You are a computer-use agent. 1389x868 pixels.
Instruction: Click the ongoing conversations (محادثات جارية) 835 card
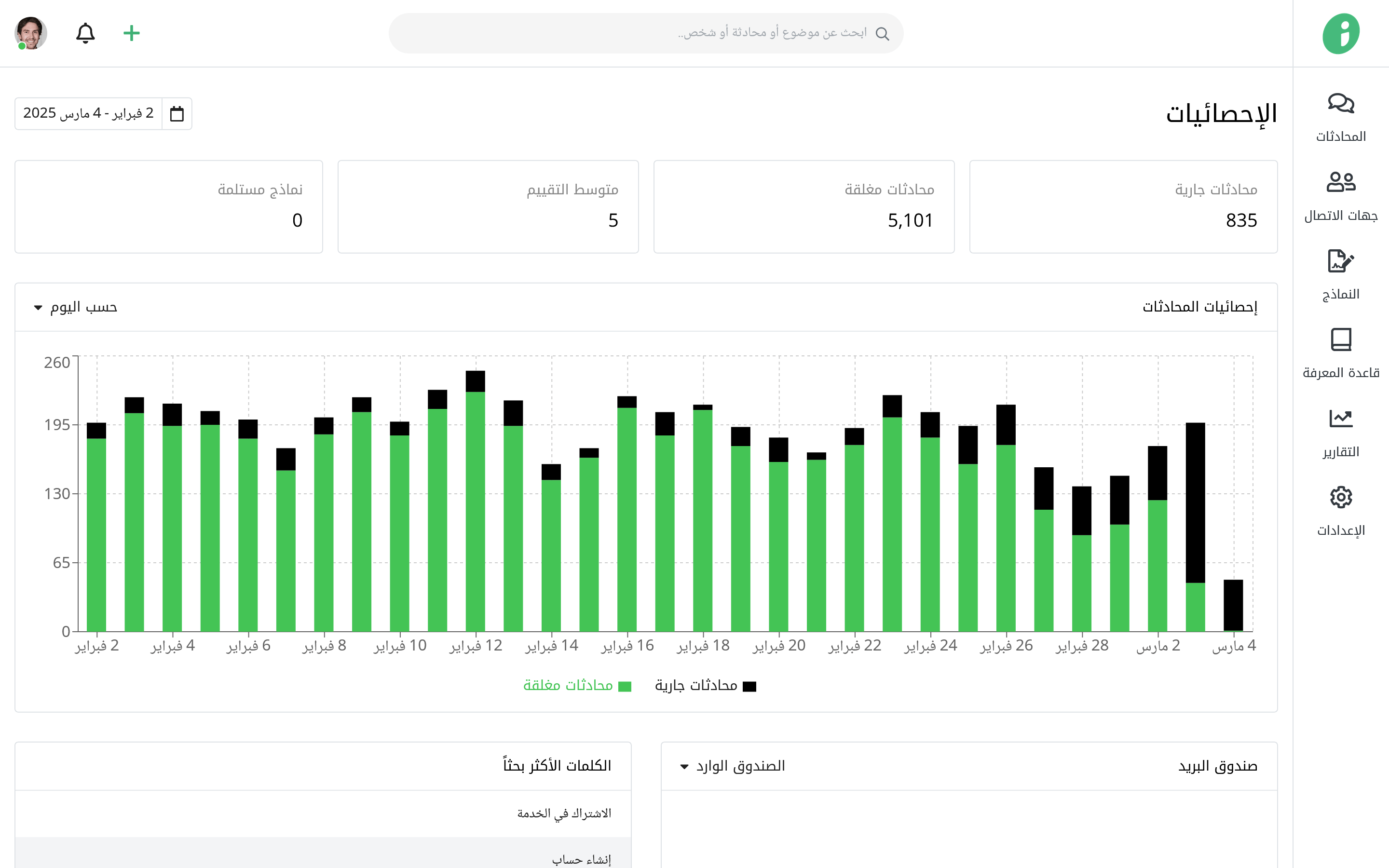[x=1123, y=207]
